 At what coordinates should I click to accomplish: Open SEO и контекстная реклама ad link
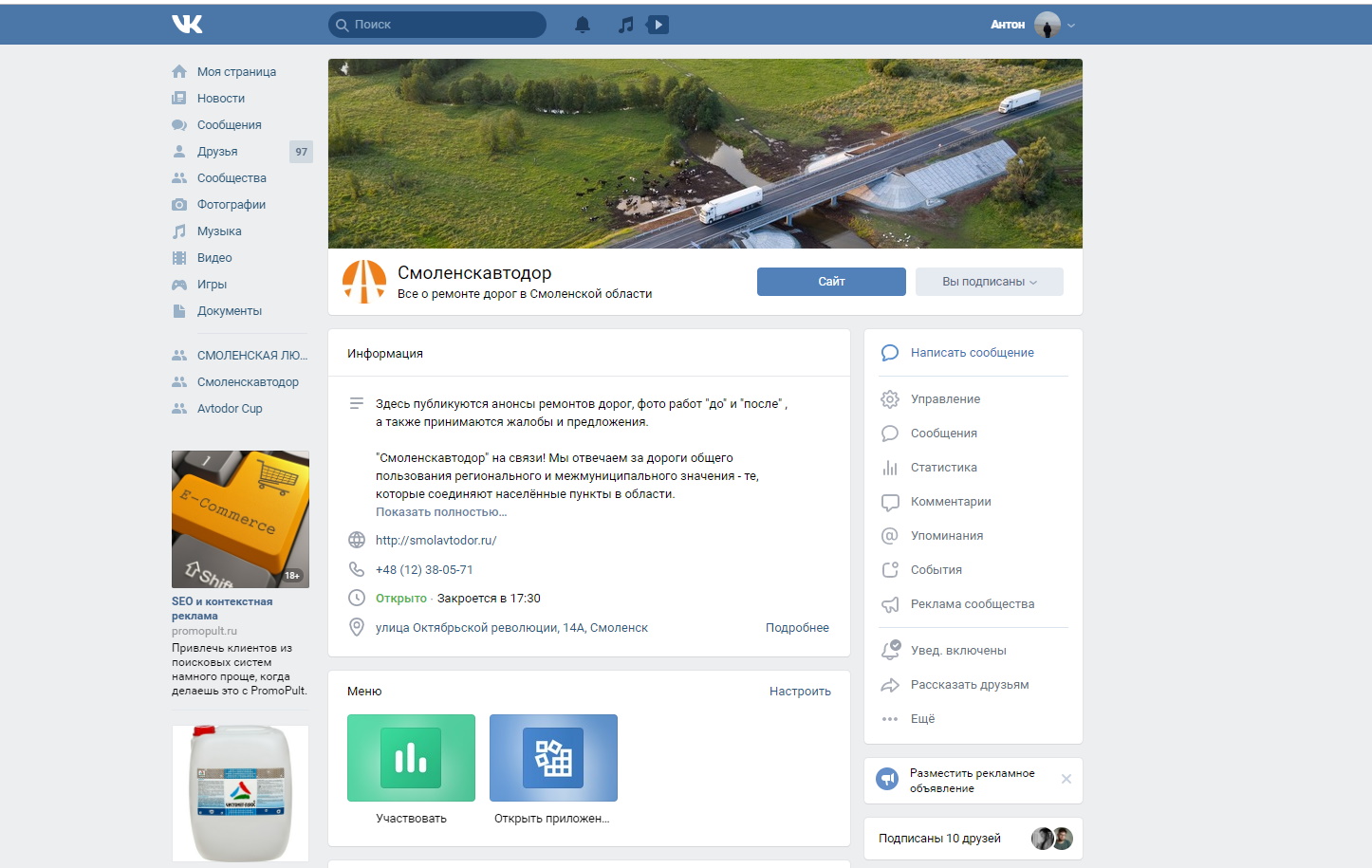click(x=222, y=608)
